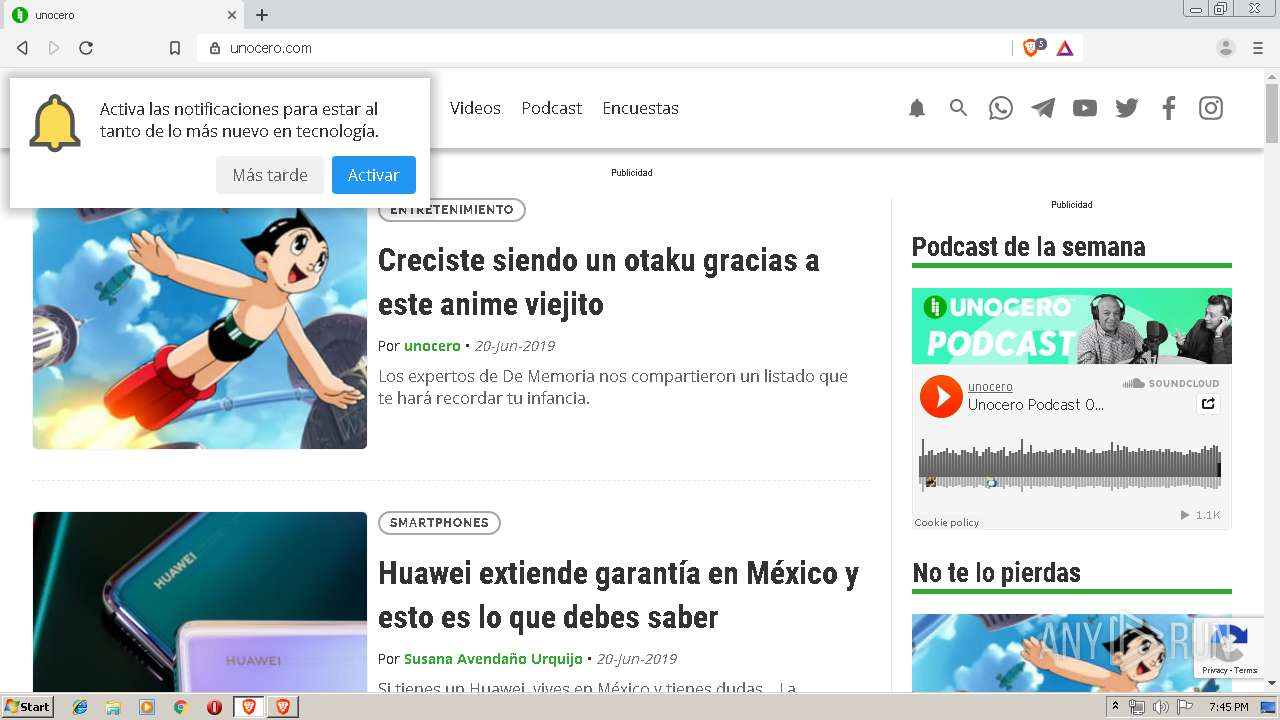Open Chrome from the taskbar
This screenshot has height=720, width=1280.
[x=180, y=707]
